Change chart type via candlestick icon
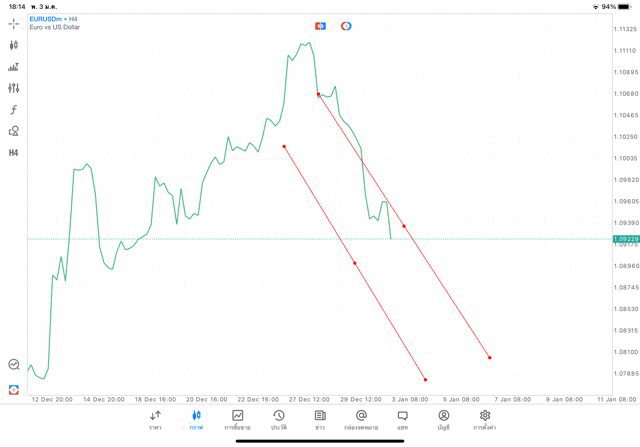 click(13, 45)
